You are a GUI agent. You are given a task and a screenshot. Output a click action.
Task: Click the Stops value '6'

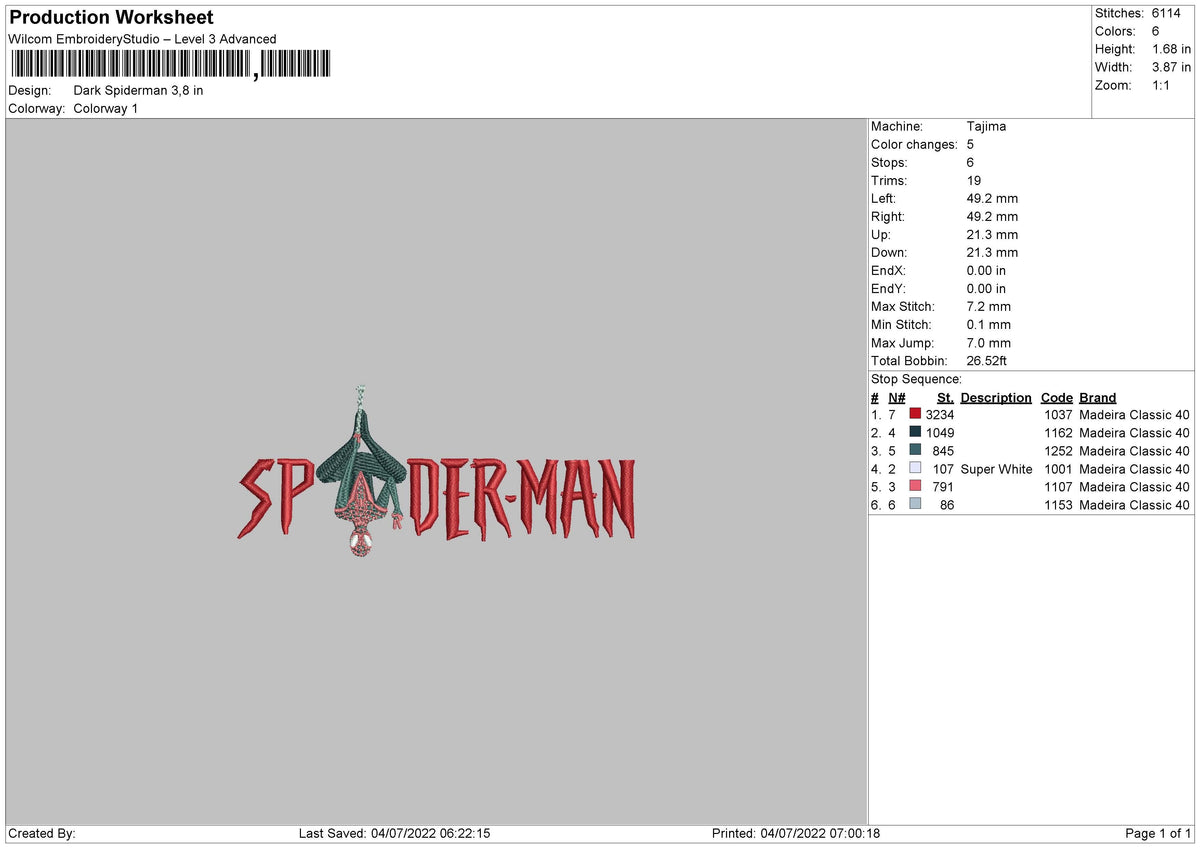point(970,162)
